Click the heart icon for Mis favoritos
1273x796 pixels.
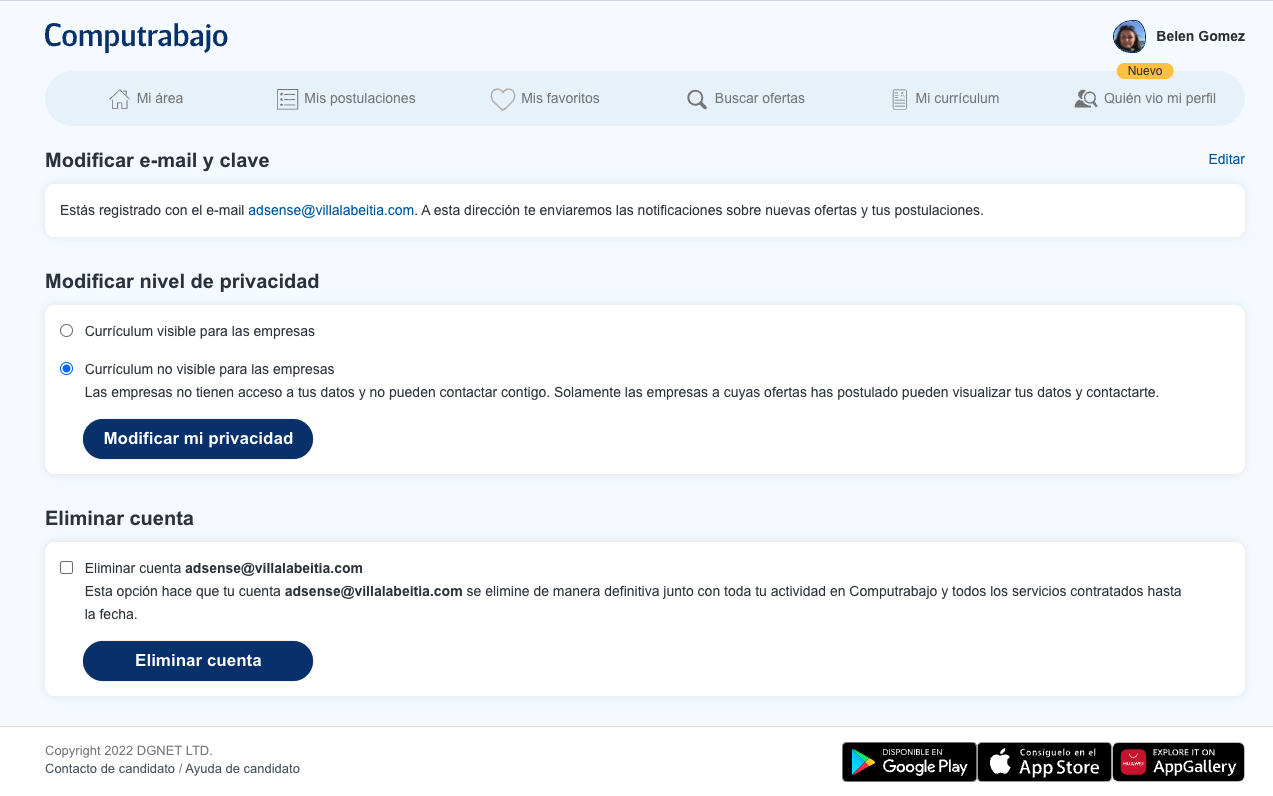(x=502, y=99)
